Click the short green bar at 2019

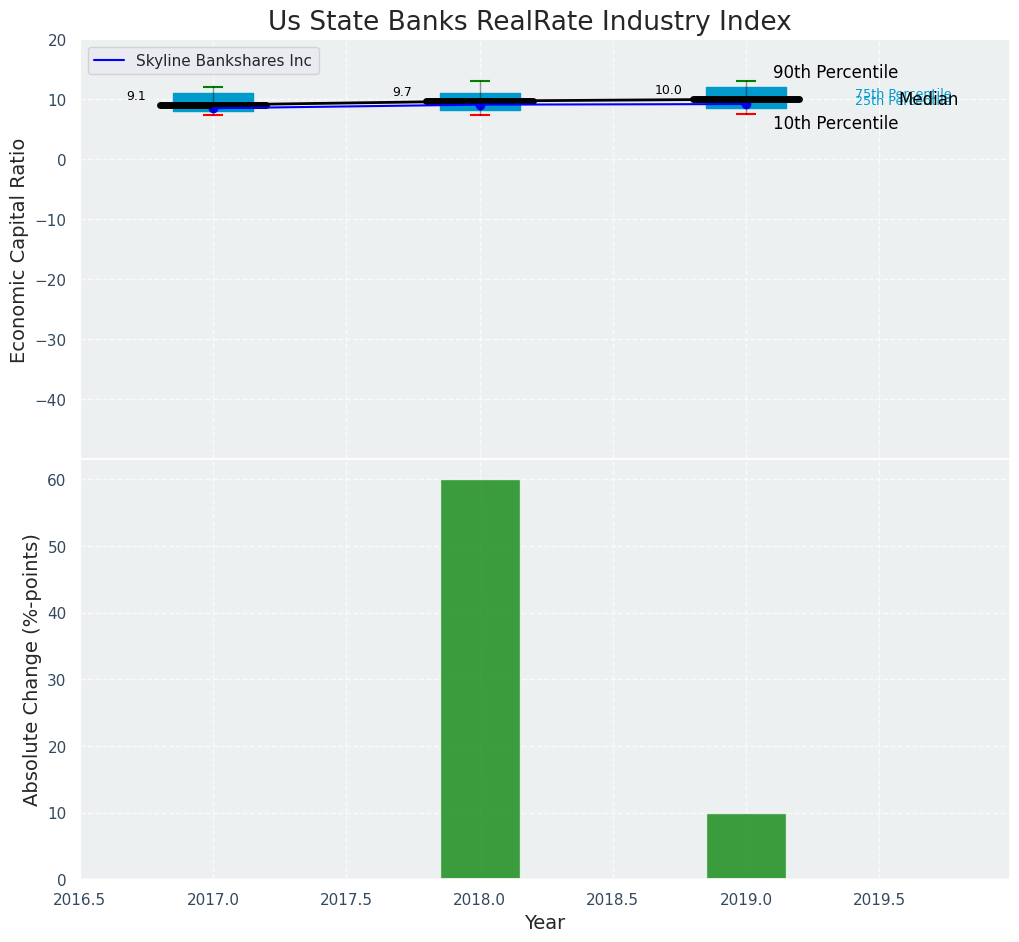click(746, 846)
